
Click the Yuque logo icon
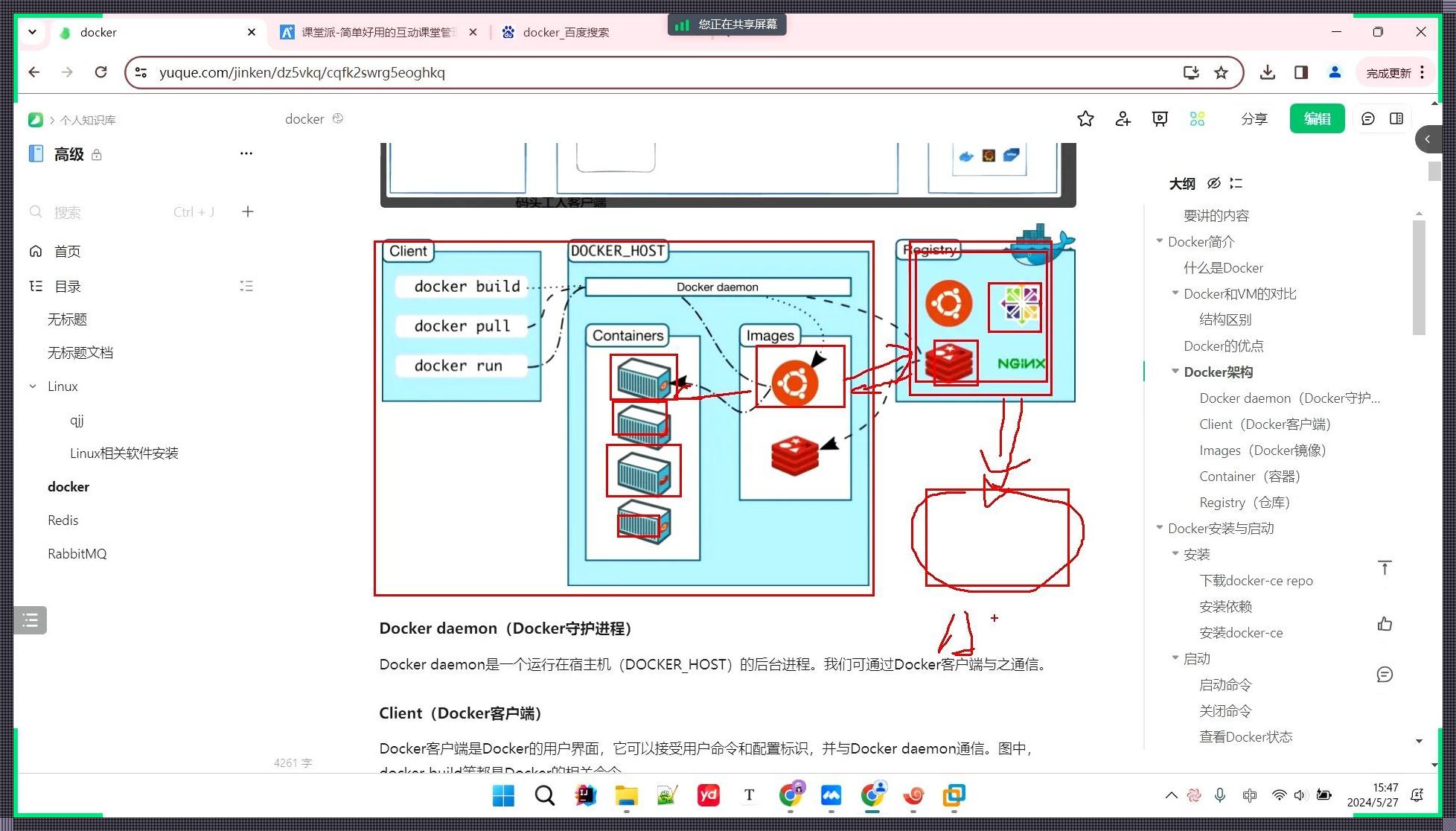pyautogui.click(x=35, y=120)
